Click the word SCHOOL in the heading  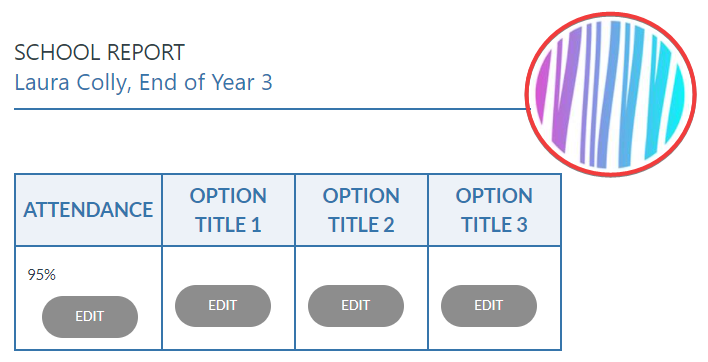tap(58, 52)
